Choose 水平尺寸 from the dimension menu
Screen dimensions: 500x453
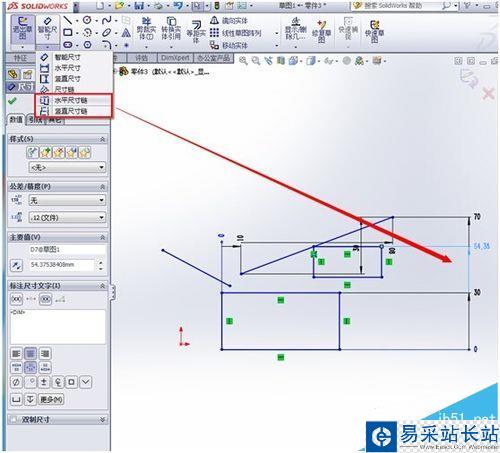[x=68, y=68]
